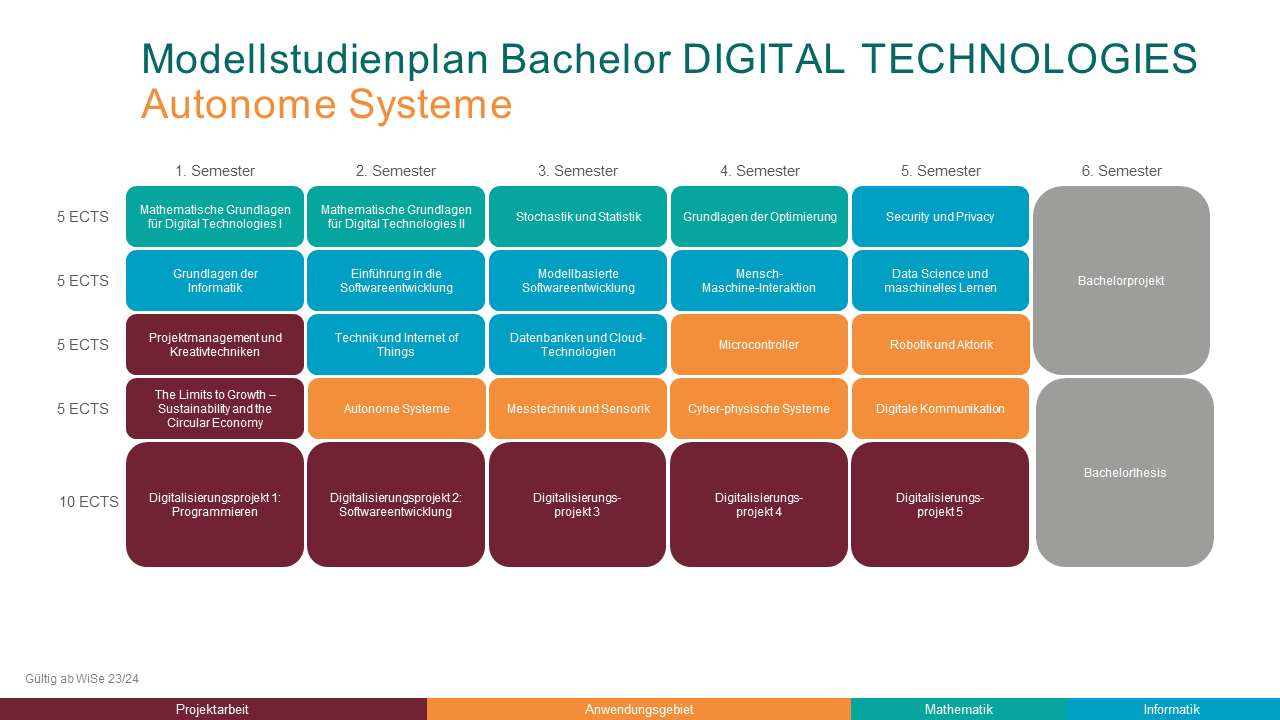Click the Anwendungsgebiet legend bar
1280x720 pixels.
(x=639, y=709)
